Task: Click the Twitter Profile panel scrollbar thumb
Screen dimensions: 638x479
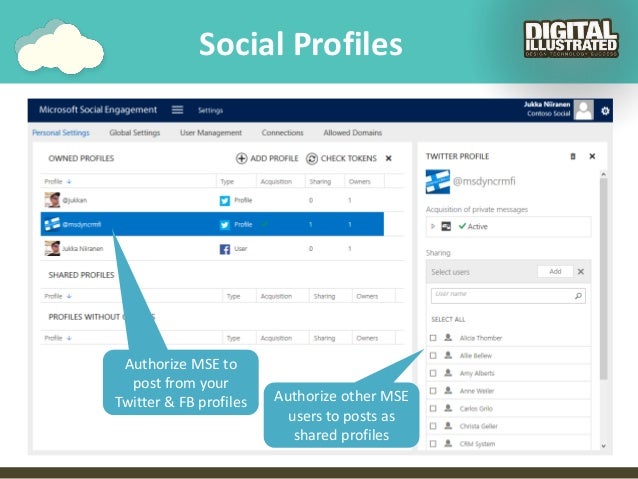Action: (x=603, y=279)
